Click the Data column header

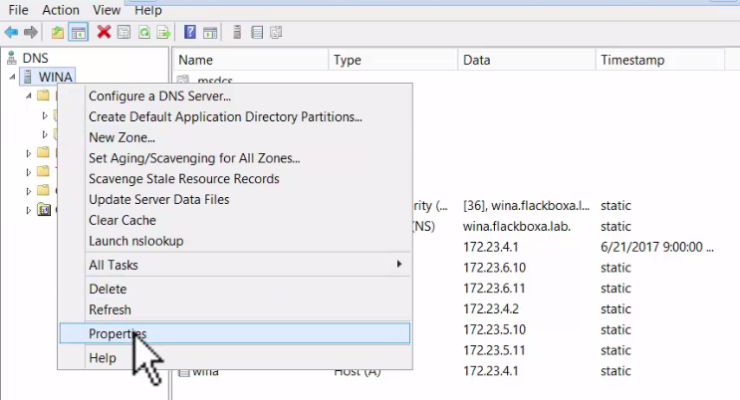pos(476,60)
